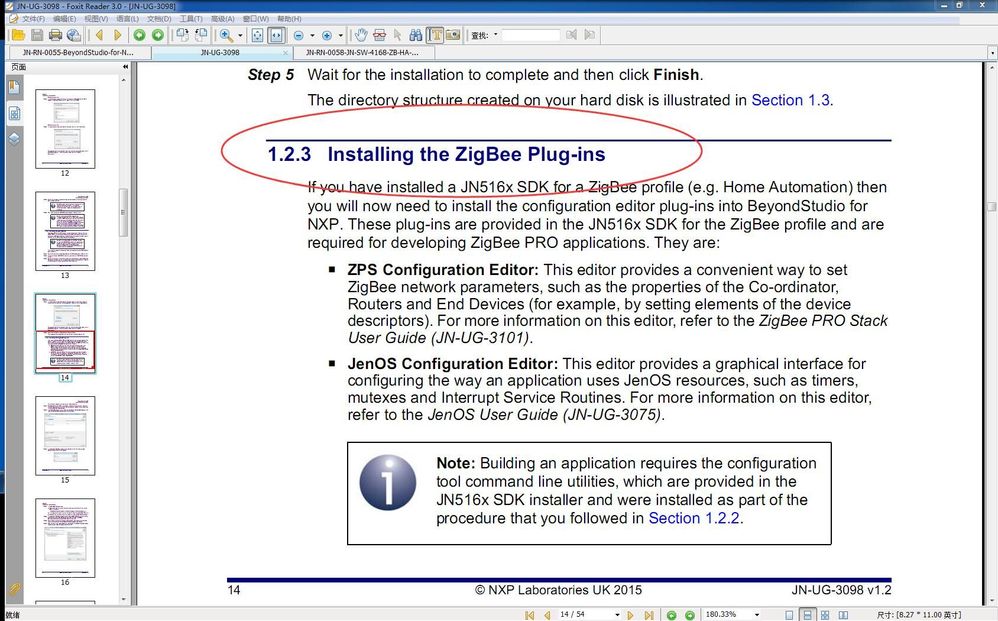Rotate the page clockwise using toolbar icon
The width and height of the screenshot is (998, 621).
coord(183,35)
